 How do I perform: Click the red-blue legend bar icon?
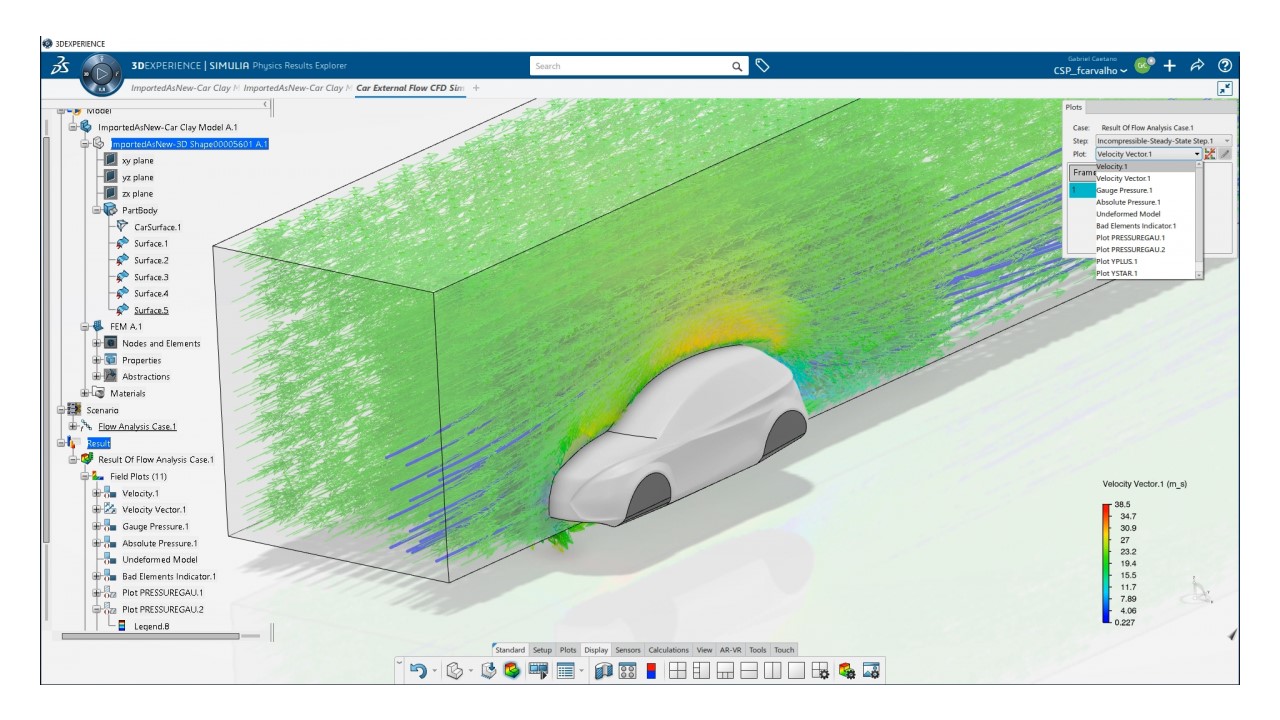[651, 671]
